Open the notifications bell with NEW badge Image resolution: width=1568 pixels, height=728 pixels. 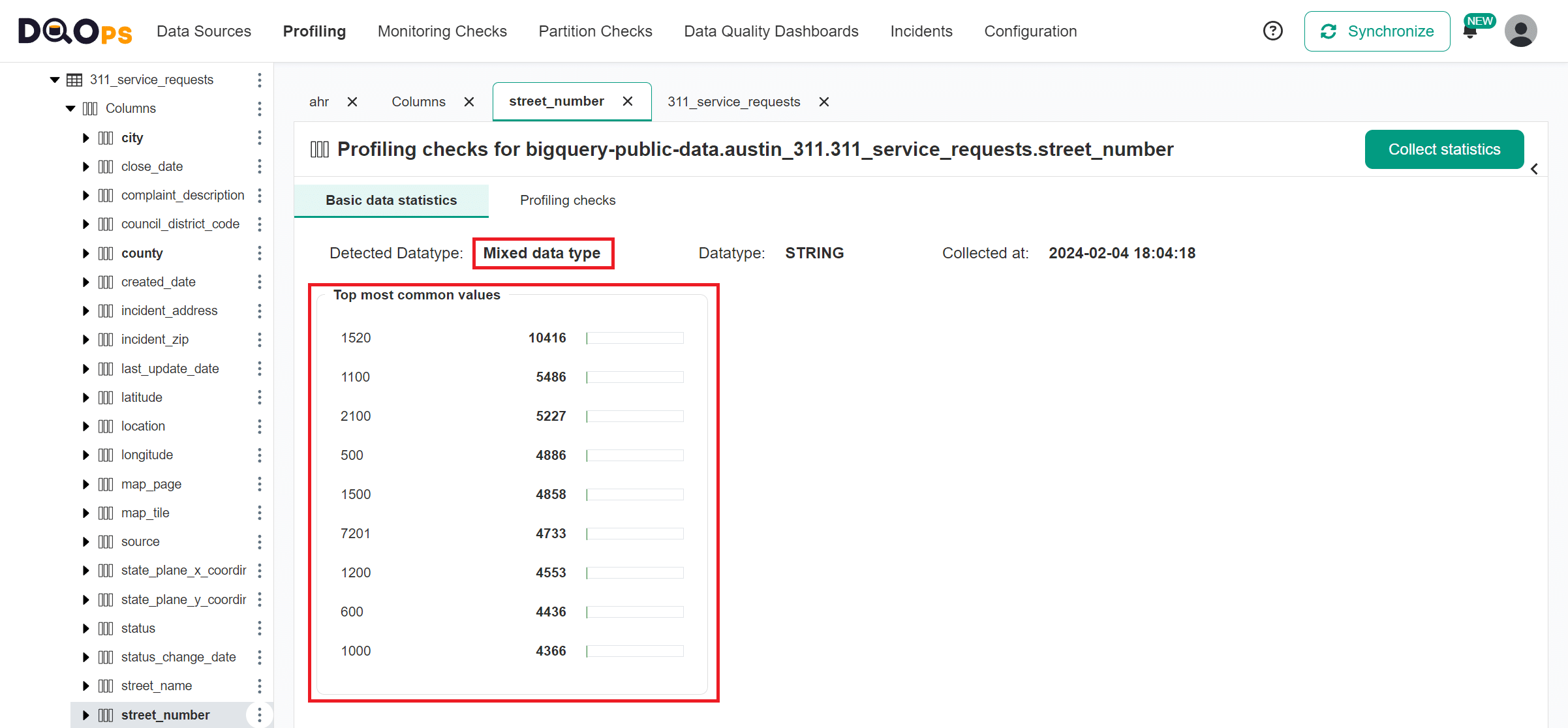[x=1470, y=31]
